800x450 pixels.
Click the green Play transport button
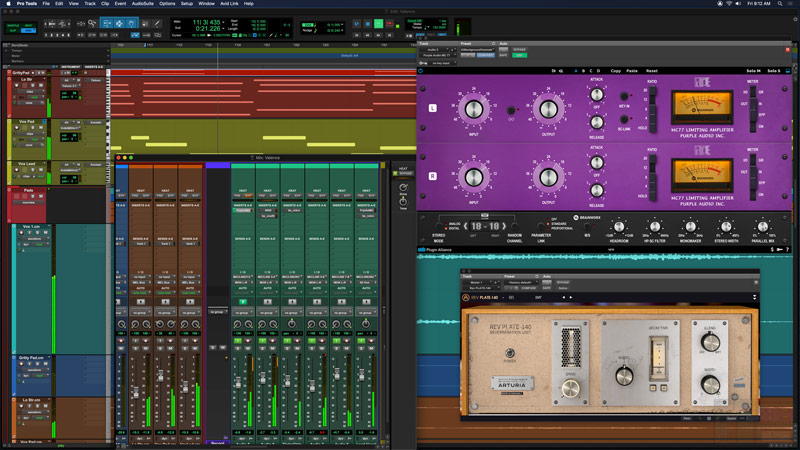(x=378, y=23)
